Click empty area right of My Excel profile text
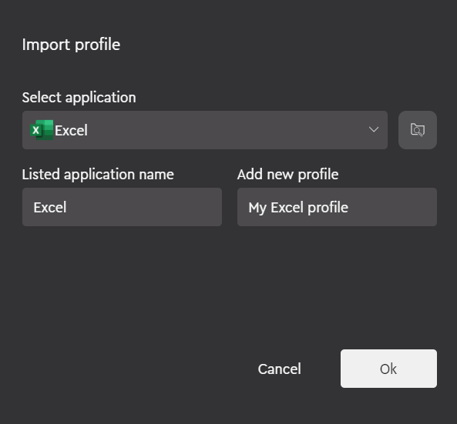Screen dimensions: 457x424 [x=392, y=207]
